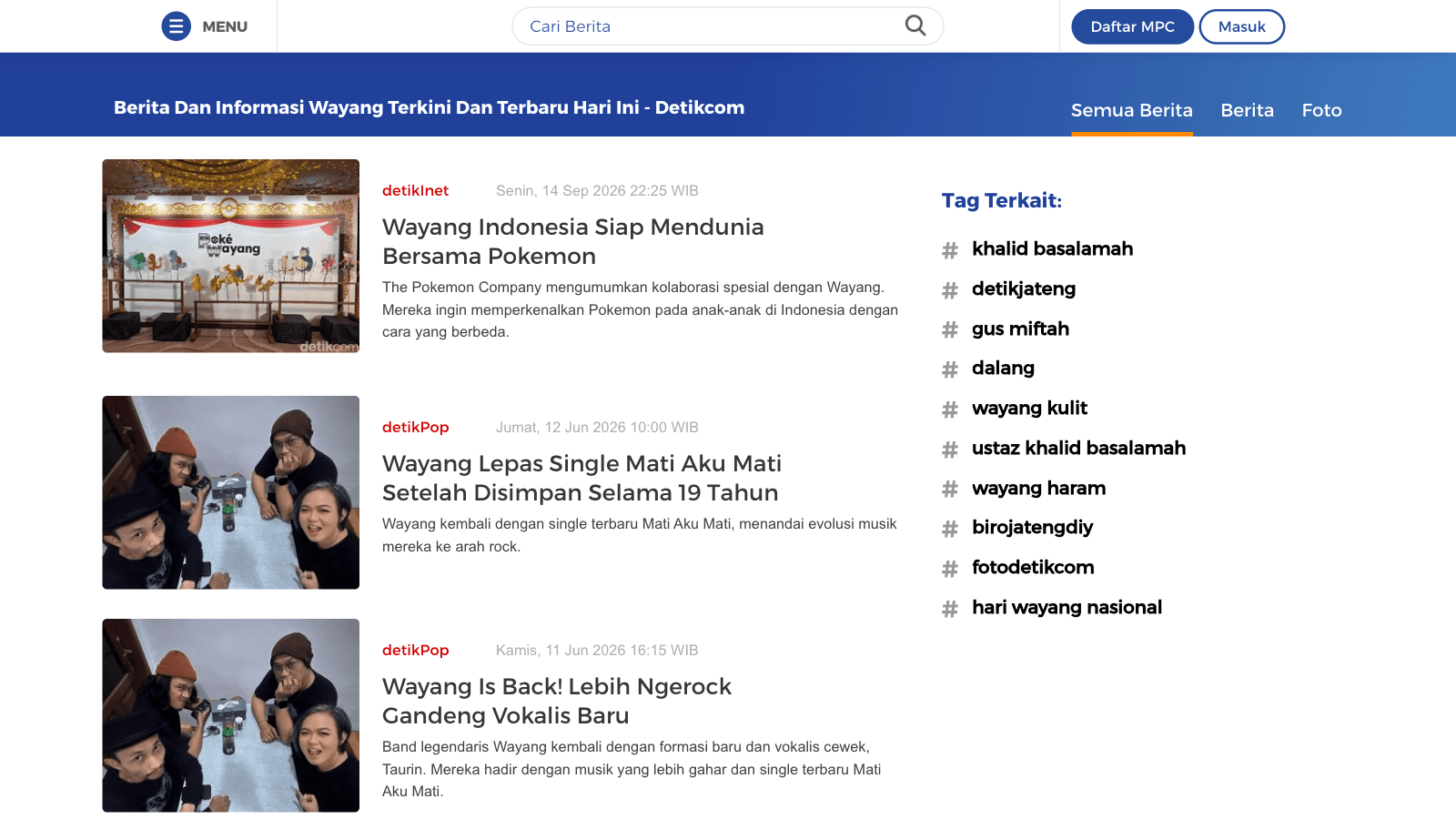Click the page title Berita Dan Informasi Wayang
1456x819 pixels.
[429, 107]
